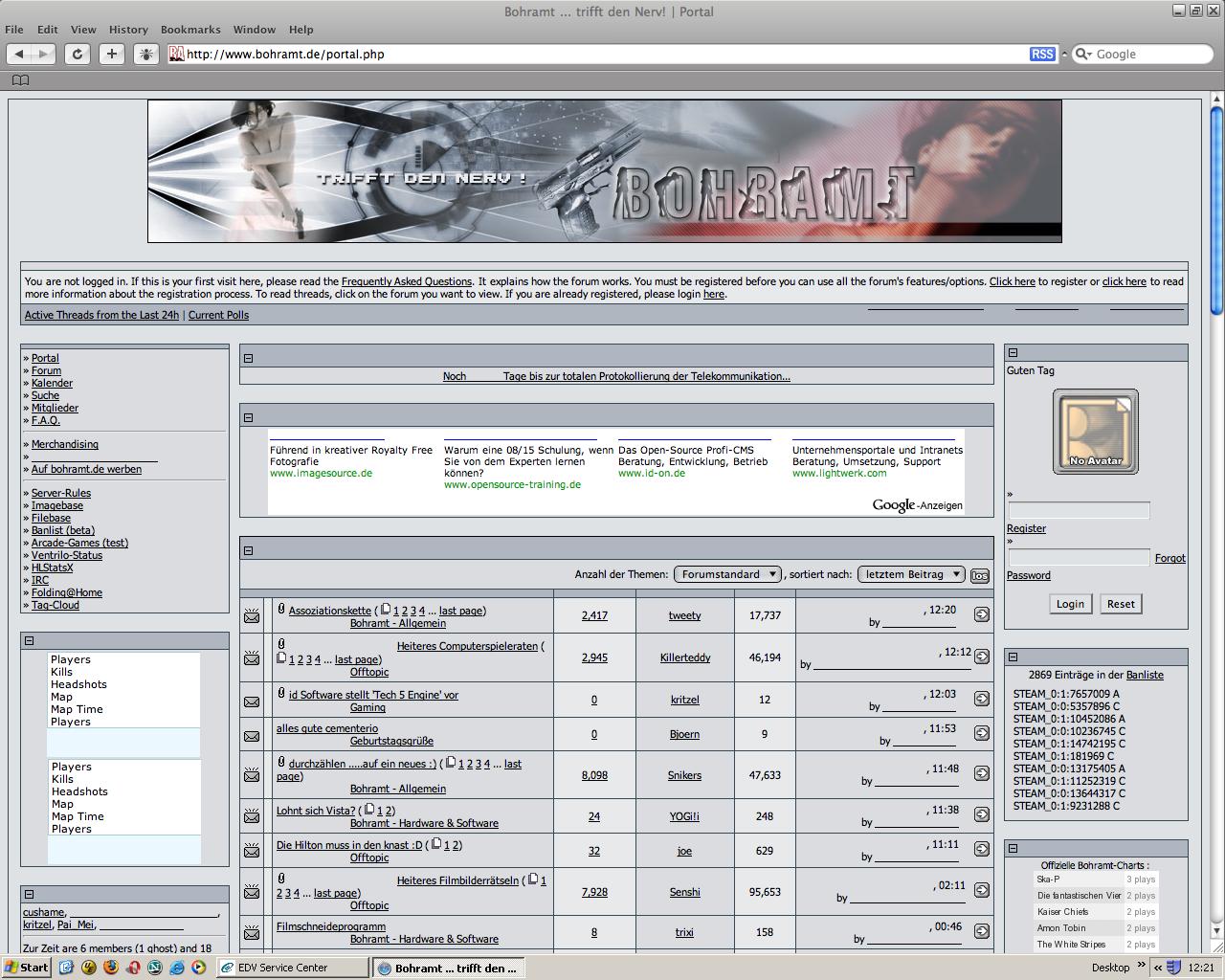
Task: Open the Kalender link in sidebar
Action: click(52, 383)
